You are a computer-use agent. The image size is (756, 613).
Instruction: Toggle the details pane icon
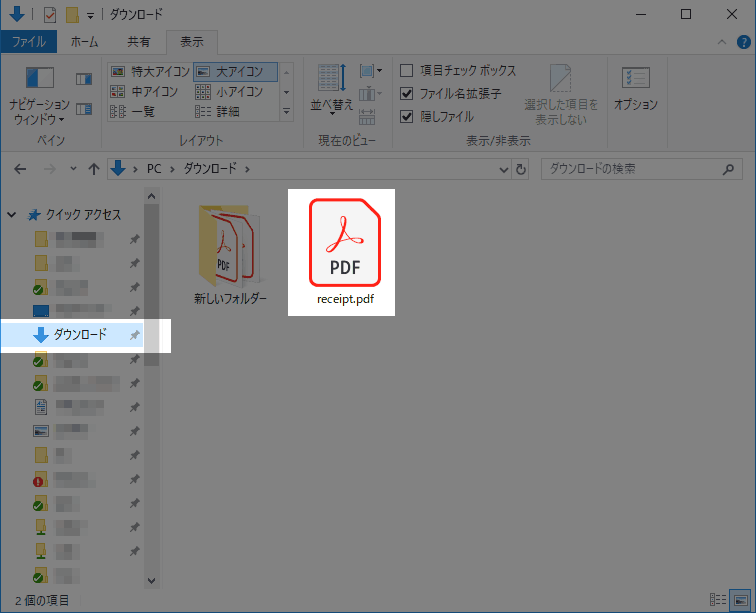coord(84,109)
